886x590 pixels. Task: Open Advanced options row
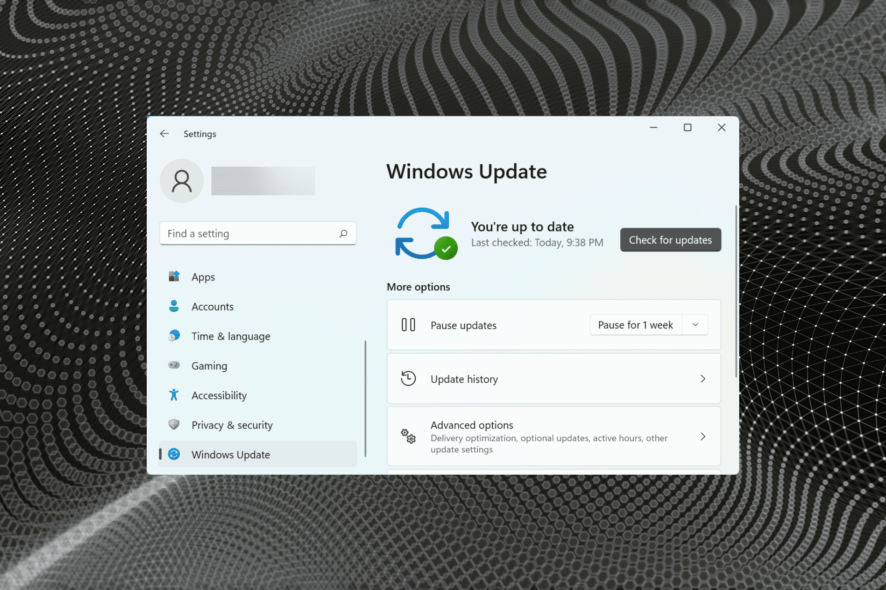coord(554,436)
